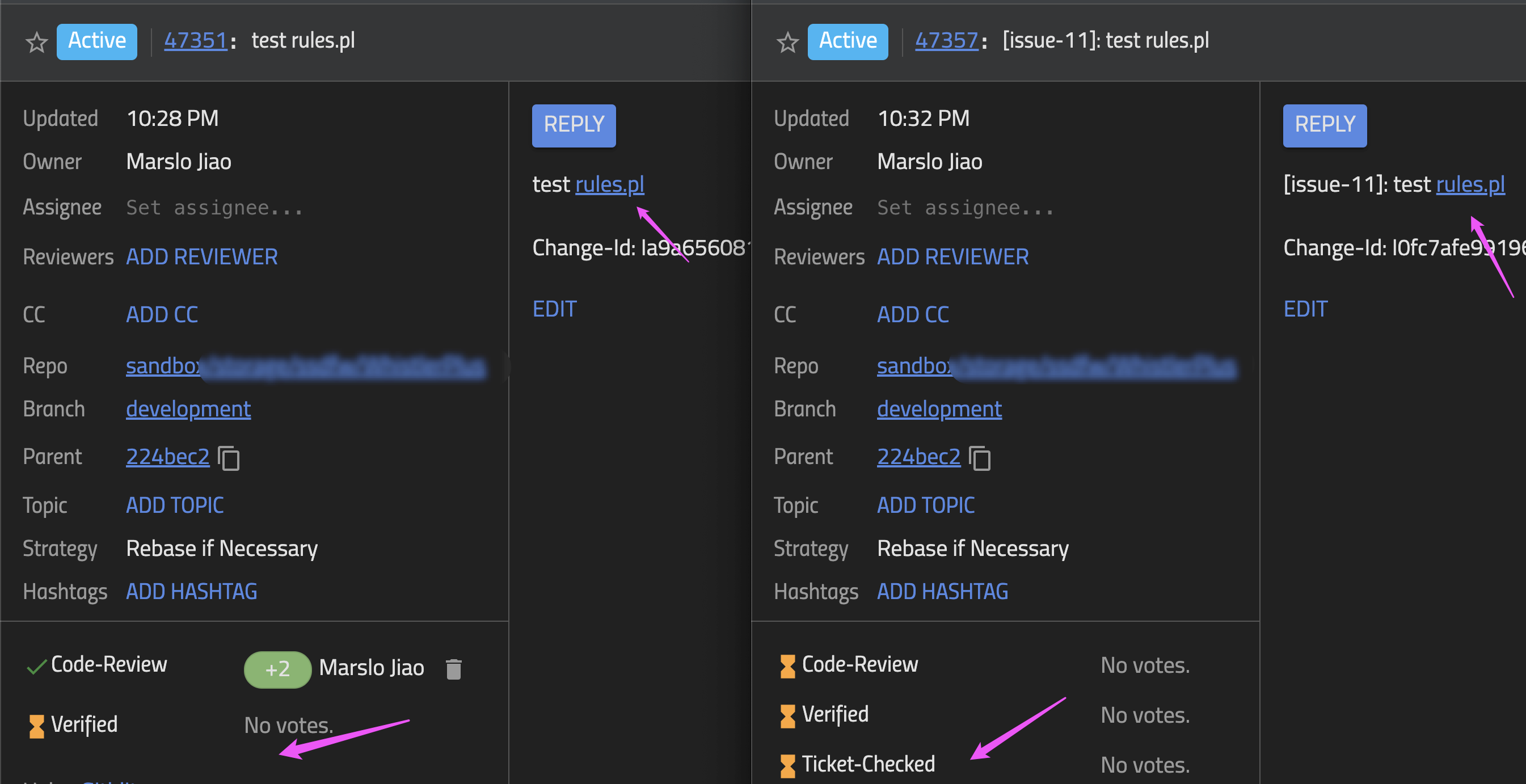Set assignee field for change 47357

[x=966, y=208]
